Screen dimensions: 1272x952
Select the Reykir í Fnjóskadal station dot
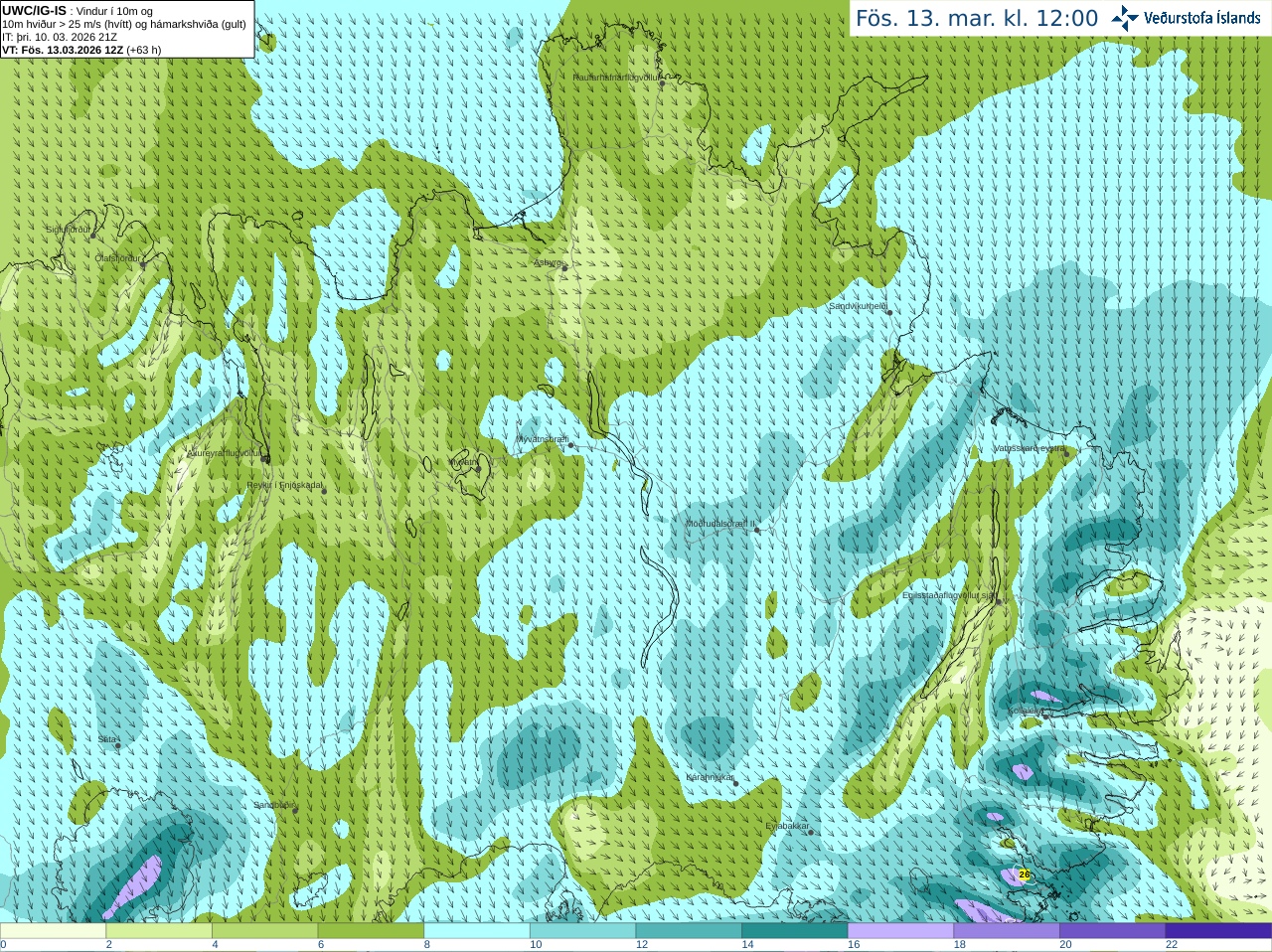pyautogui.click(x=325, y=491)
